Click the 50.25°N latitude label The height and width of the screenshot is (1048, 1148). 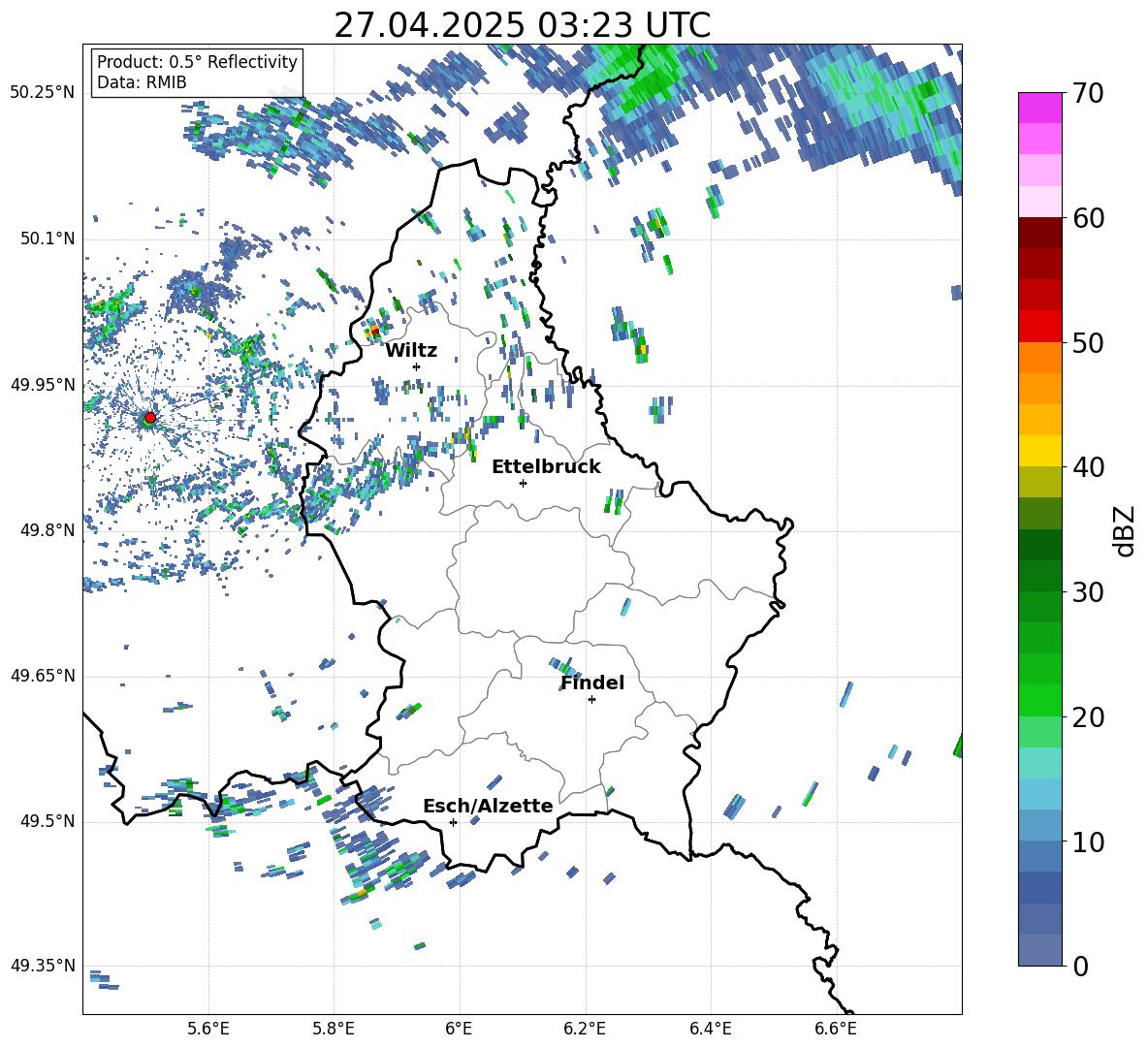coord(43,93)
